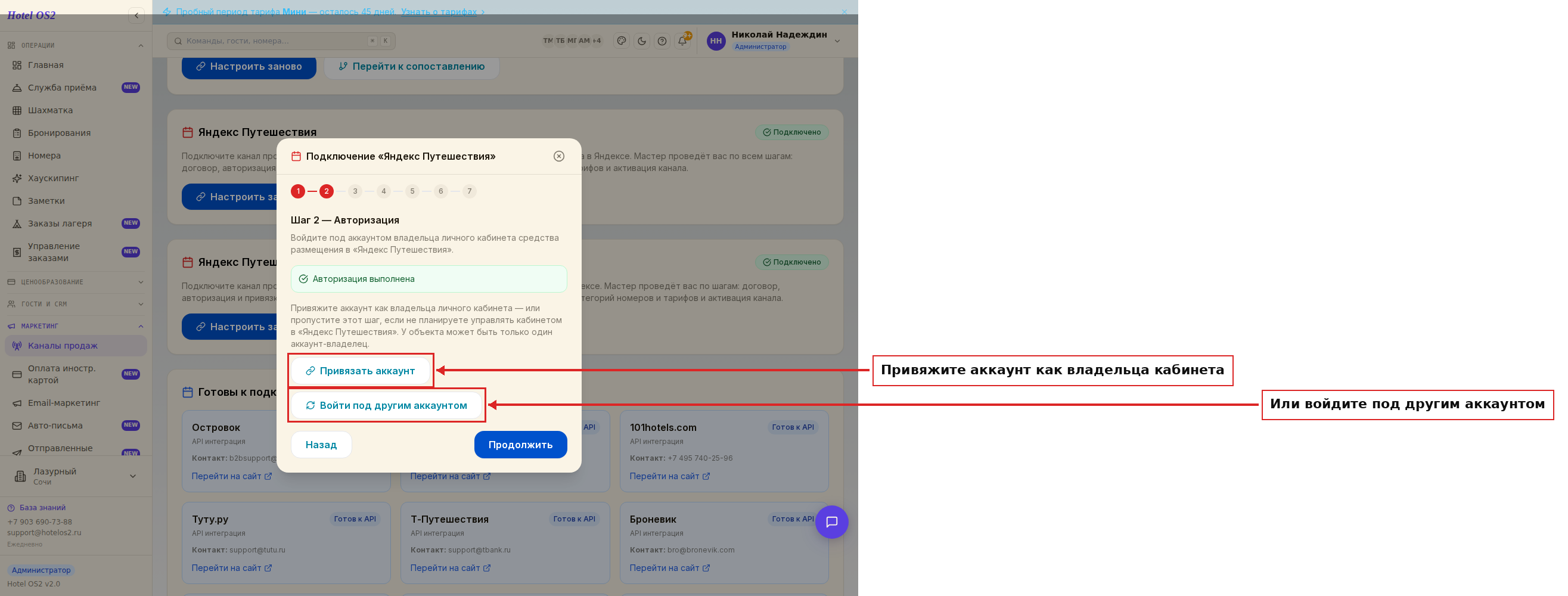Open Служба приёма in the sidebar
This screenshot has height=596, width=1568.
point(76,88)
